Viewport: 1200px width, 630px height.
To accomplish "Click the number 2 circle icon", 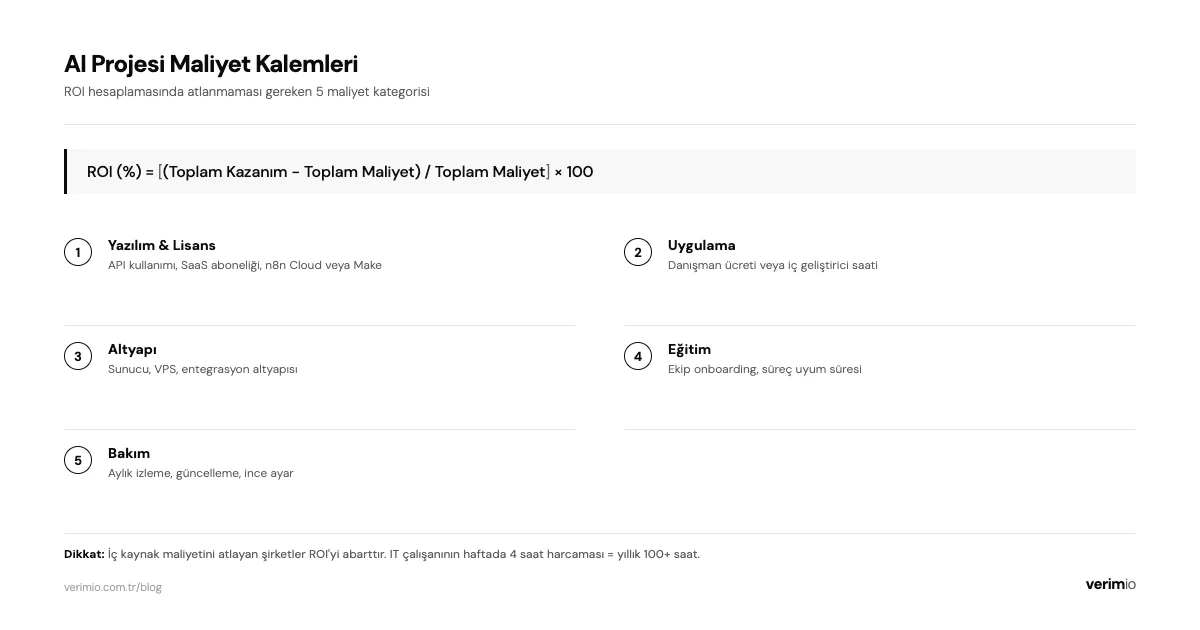I will 638,252.
